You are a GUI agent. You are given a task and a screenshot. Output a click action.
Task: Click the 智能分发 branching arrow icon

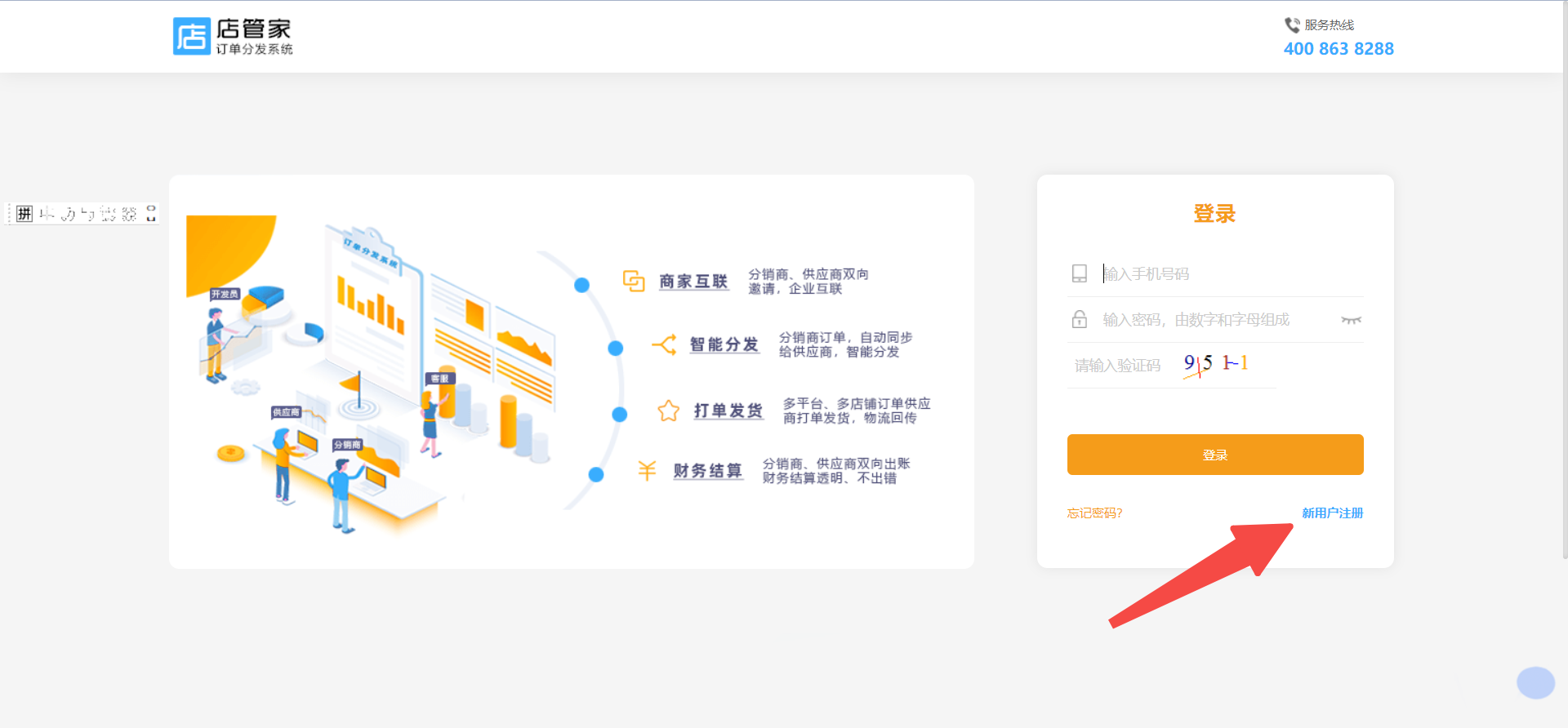click(664, 344)
